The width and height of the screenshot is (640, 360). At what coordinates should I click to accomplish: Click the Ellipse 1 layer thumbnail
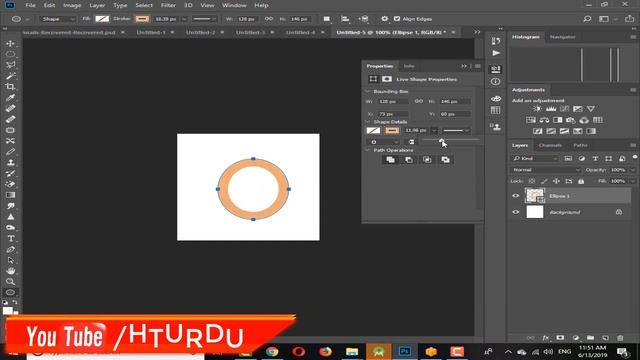click(x=535, y=196)
